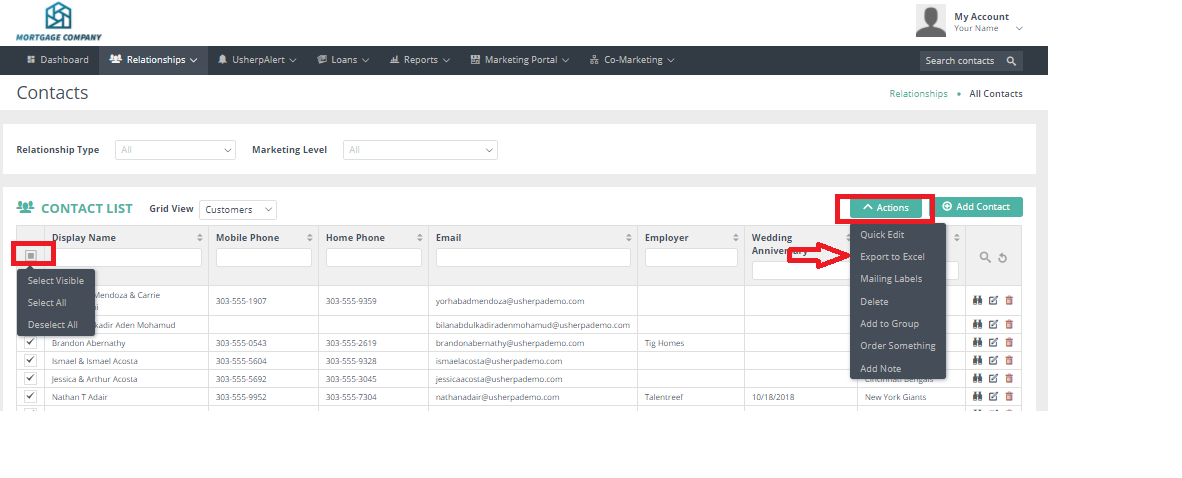1182x478 pixels.
Task: Click the search icon in Search contacts box
Action: click(x=1011, y=61)
